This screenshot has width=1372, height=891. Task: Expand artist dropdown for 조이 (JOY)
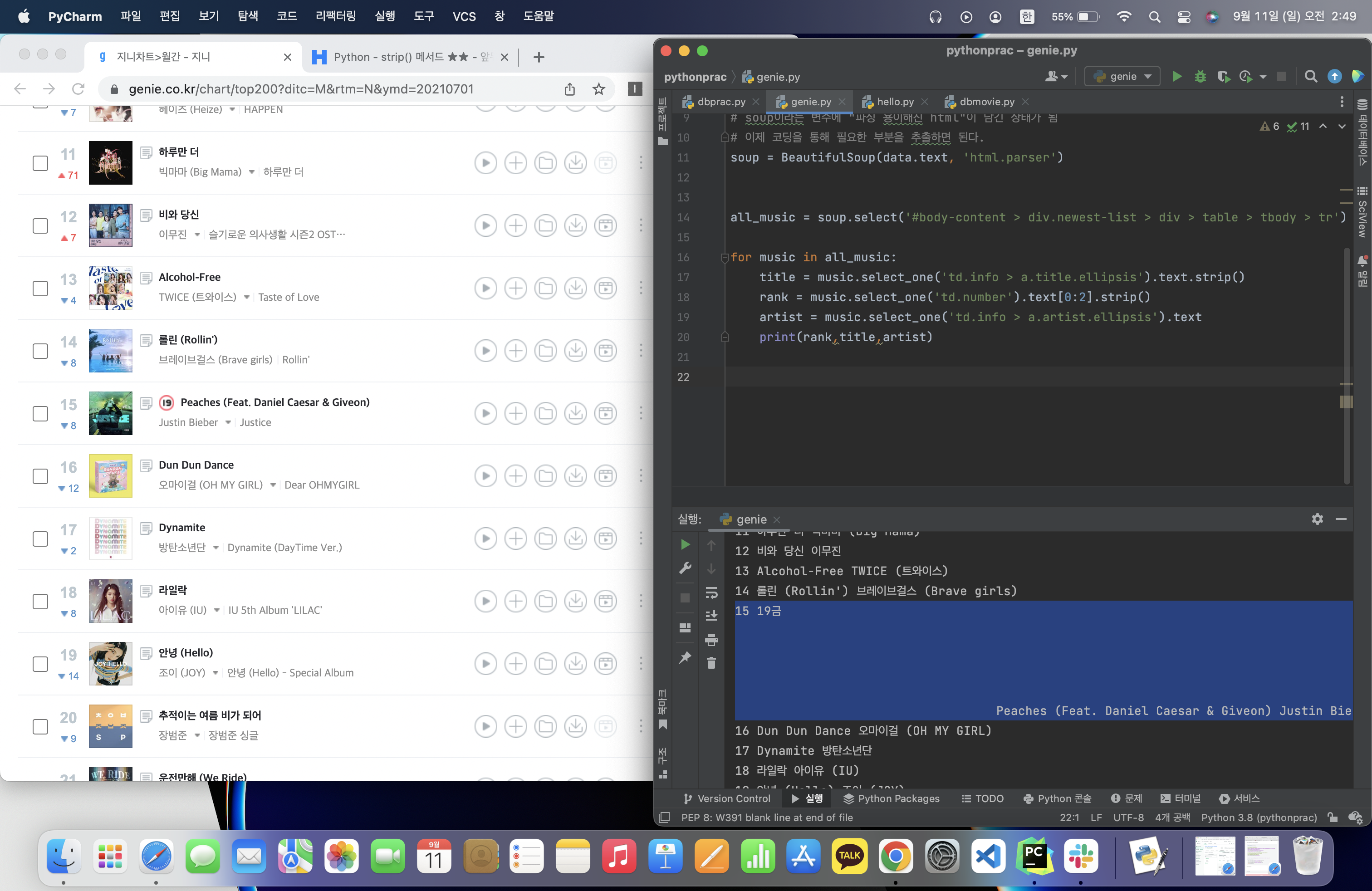[216, 673]
